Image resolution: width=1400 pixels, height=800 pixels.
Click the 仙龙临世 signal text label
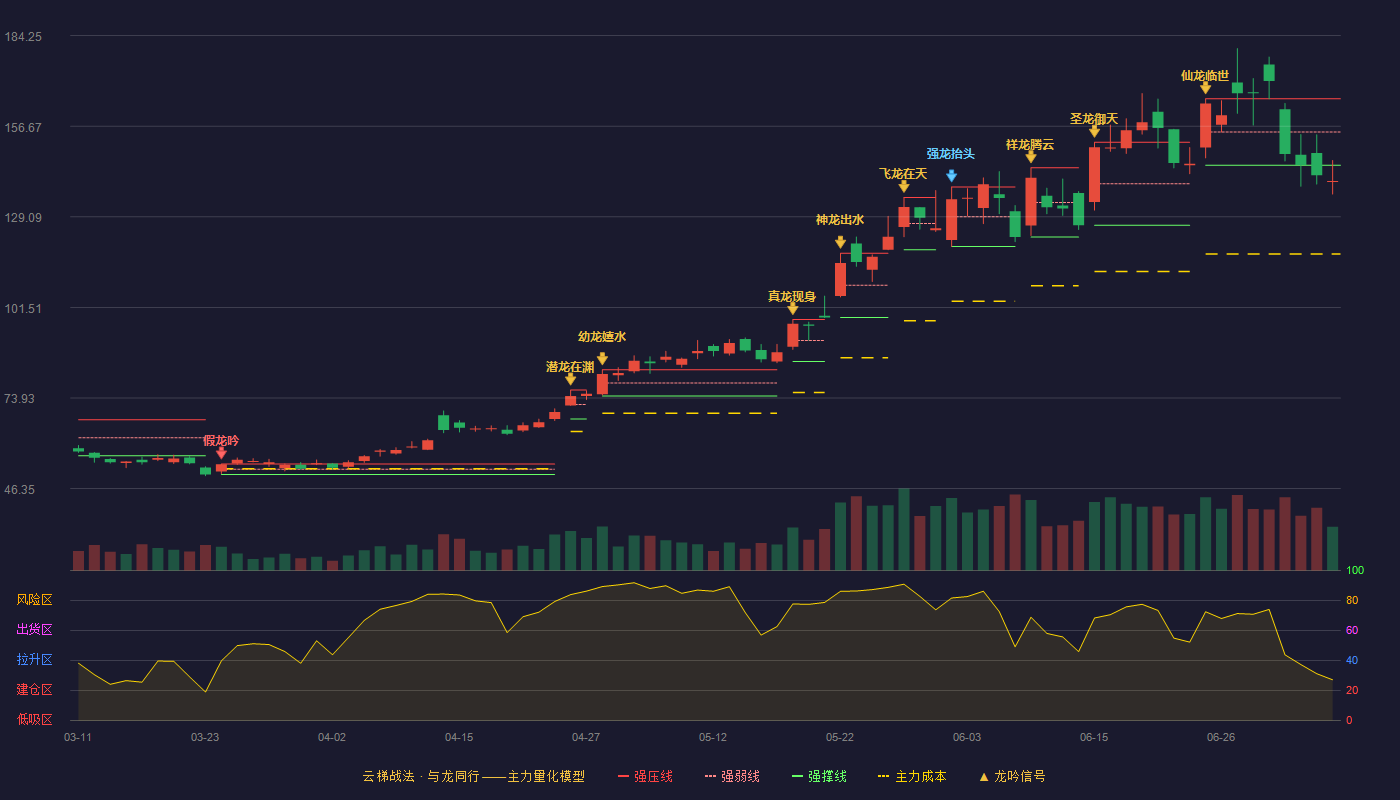coord(1205,76)
